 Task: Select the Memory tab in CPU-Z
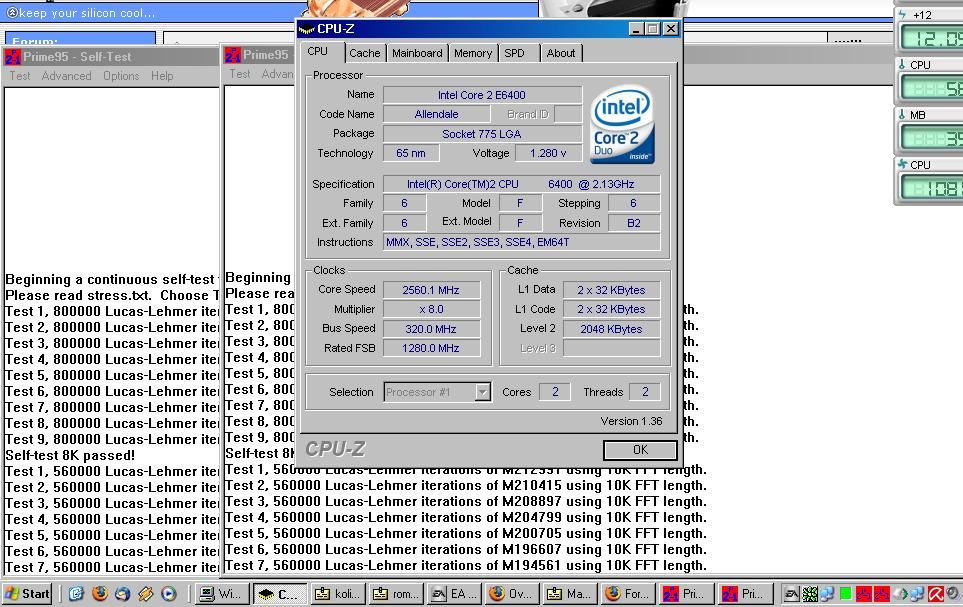[473, 53]
